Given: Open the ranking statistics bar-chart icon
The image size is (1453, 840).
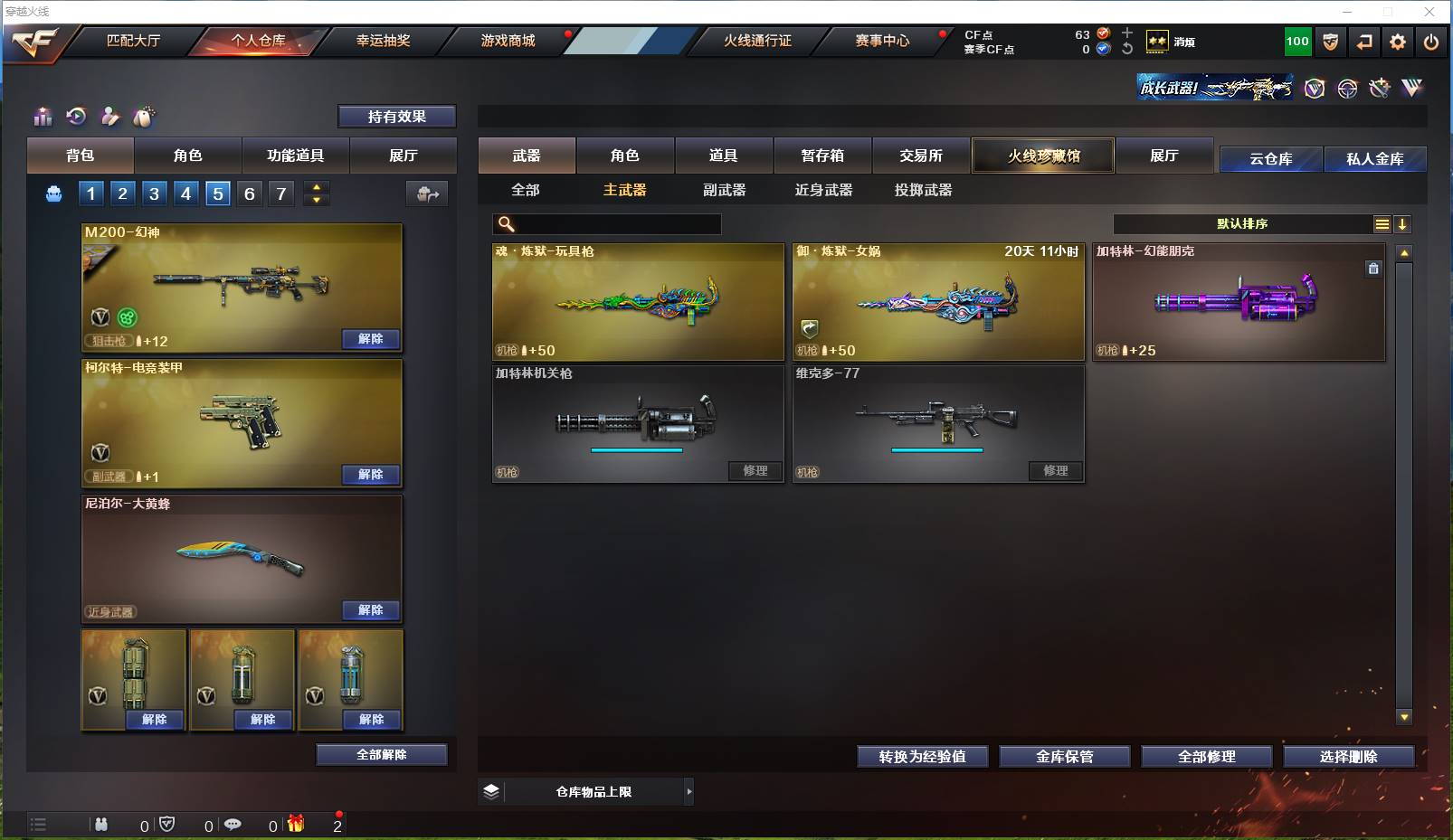Looking at the screenshot, I should (43, 117).
